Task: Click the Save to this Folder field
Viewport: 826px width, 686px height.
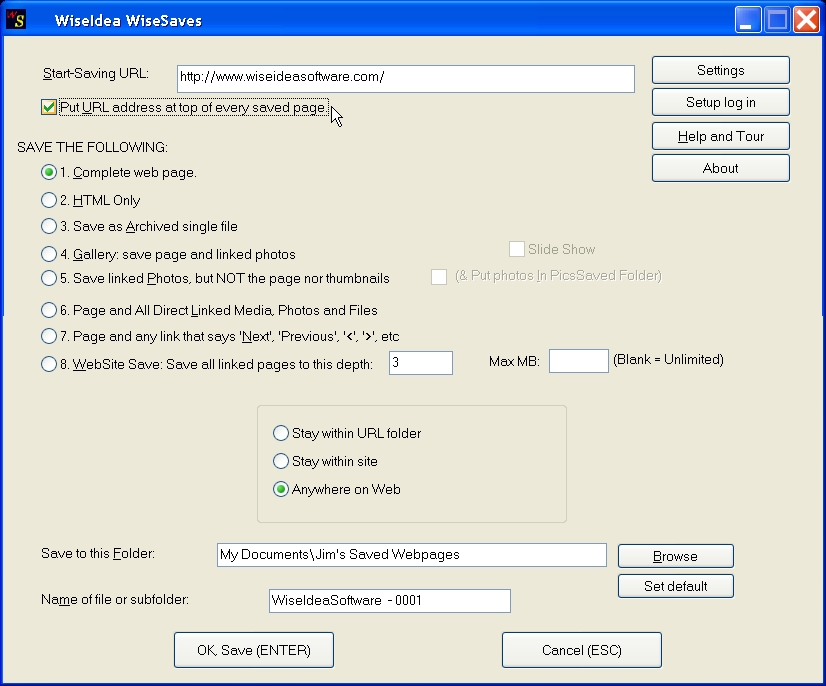Action: pos(411,555)
